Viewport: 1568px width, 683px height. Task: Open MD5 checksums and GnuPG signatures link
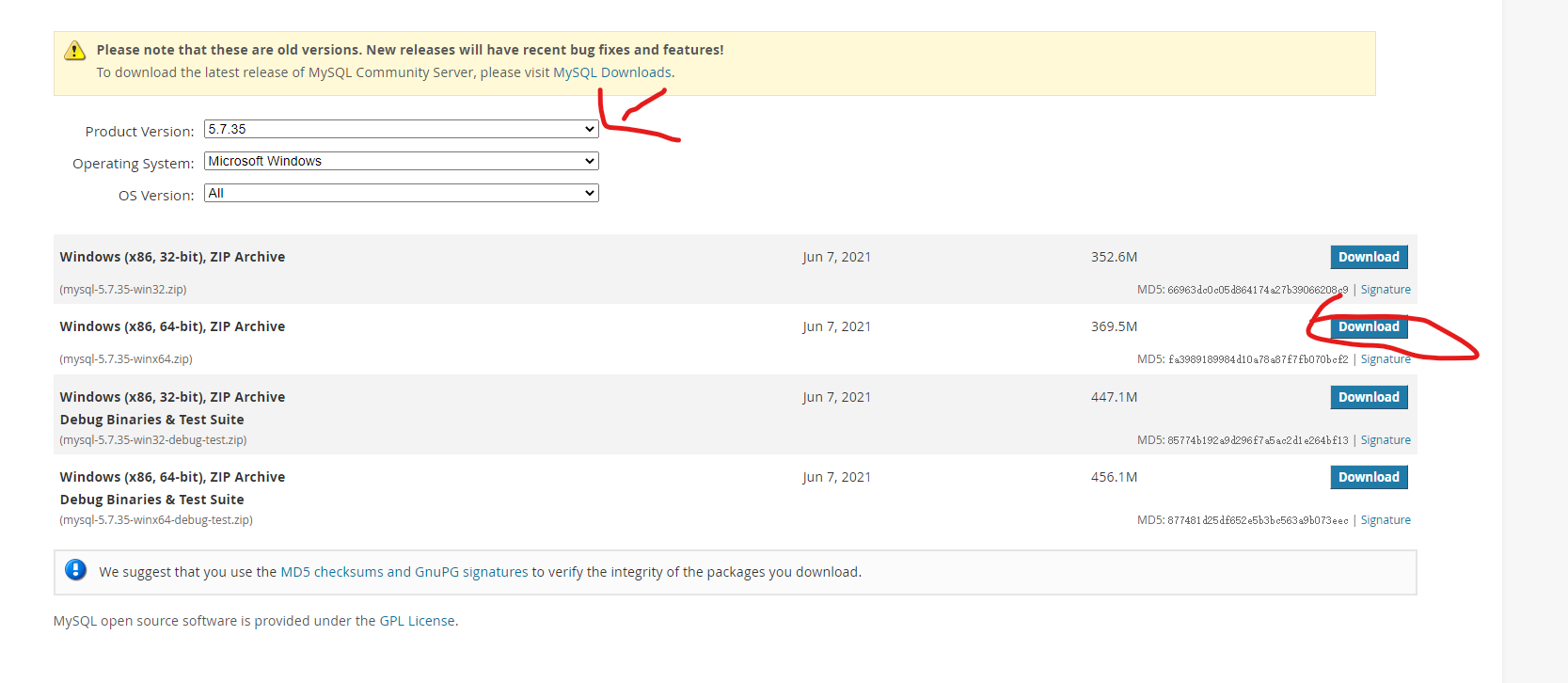(x=404, y=572)
